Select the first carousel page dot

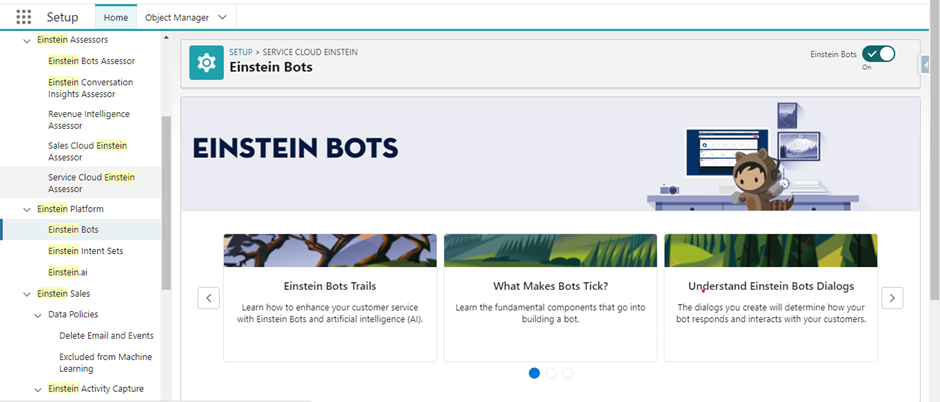click(x=534, y=373)
